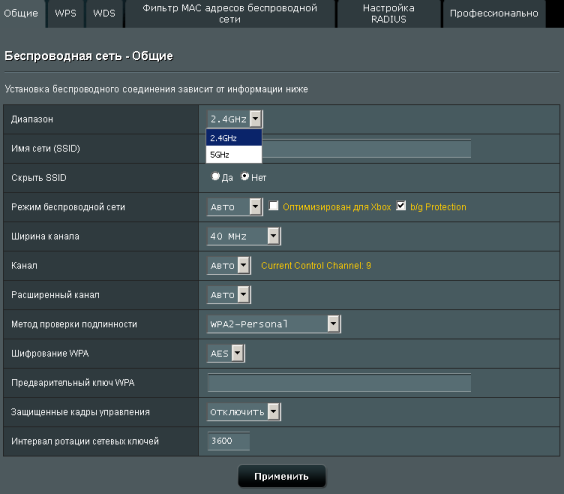564x494 pixels.
Task: Click the Оптимизирован для Xbox label
Action: [x=337, y=207]
